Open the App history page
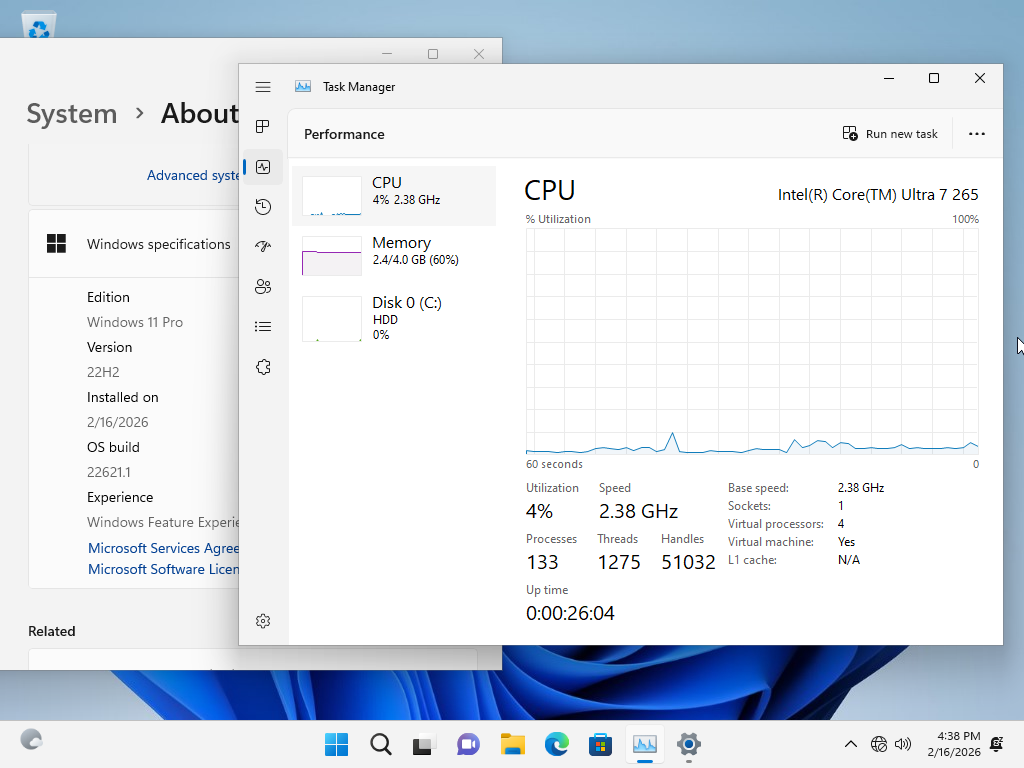 coord(263,207)
